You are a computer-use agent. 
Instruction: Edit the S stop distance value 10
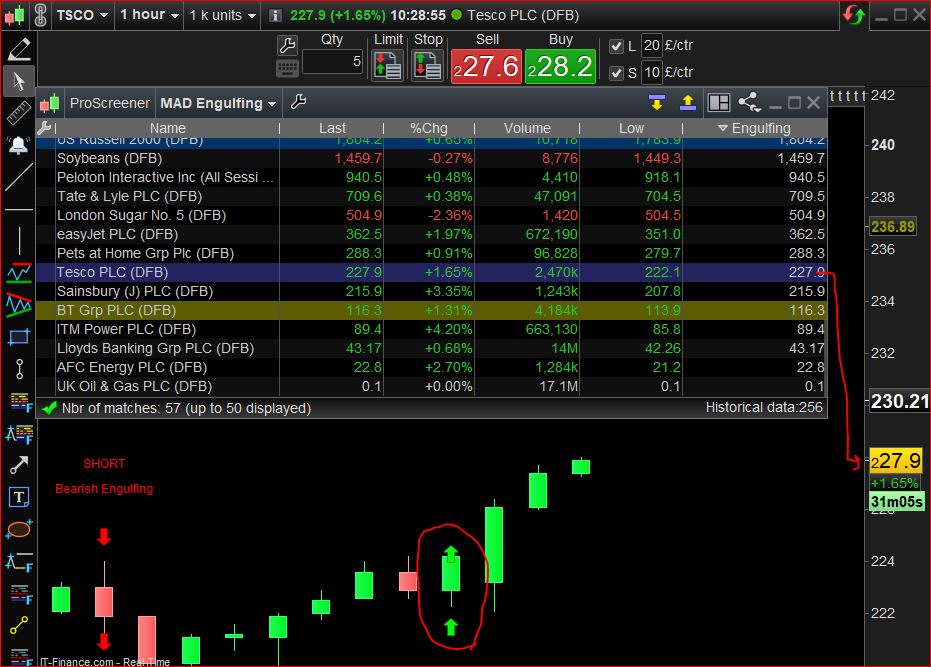[652, 72]
